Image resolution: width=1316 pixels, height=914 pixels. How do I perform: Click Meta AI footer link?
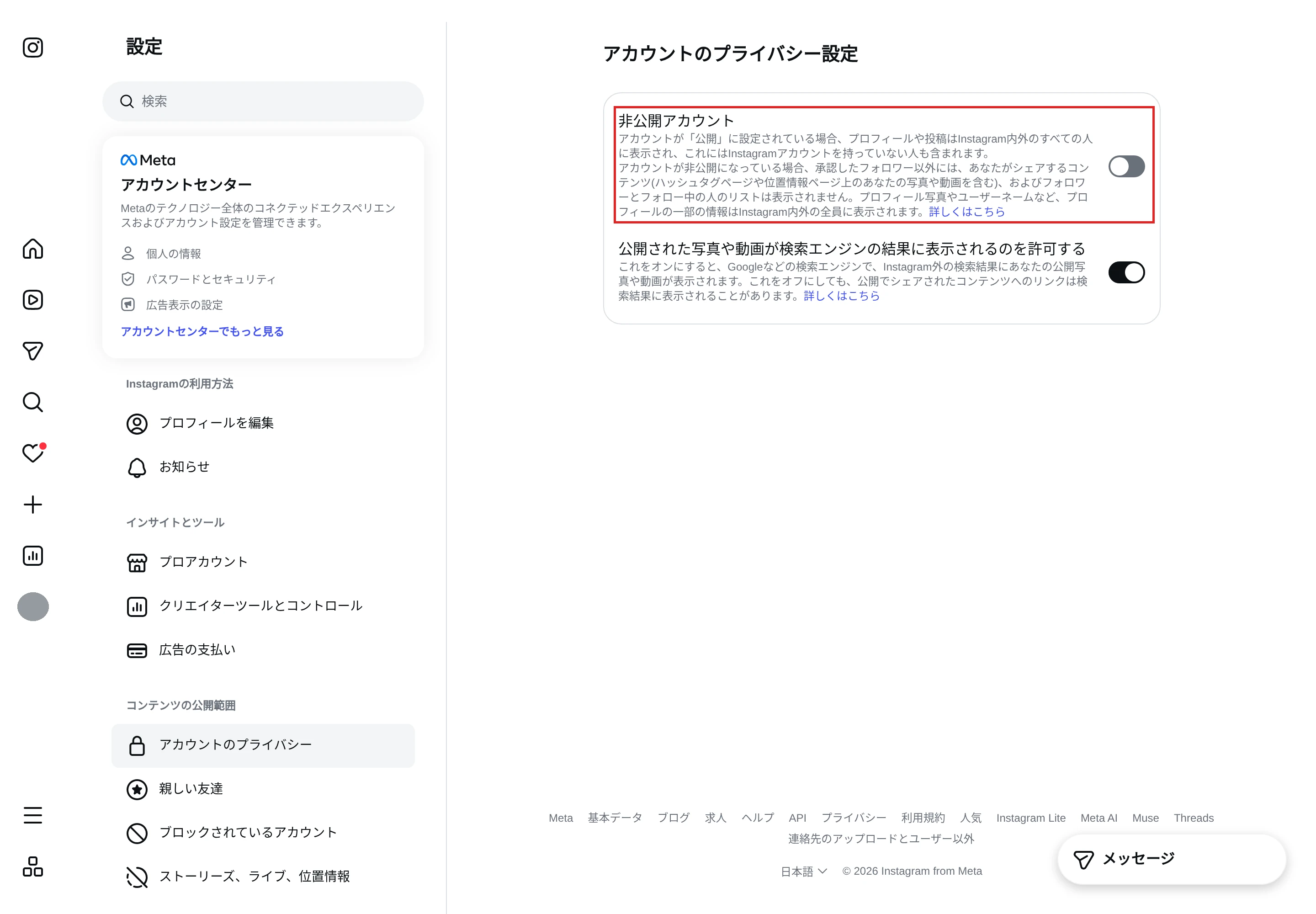point(1098,818)
